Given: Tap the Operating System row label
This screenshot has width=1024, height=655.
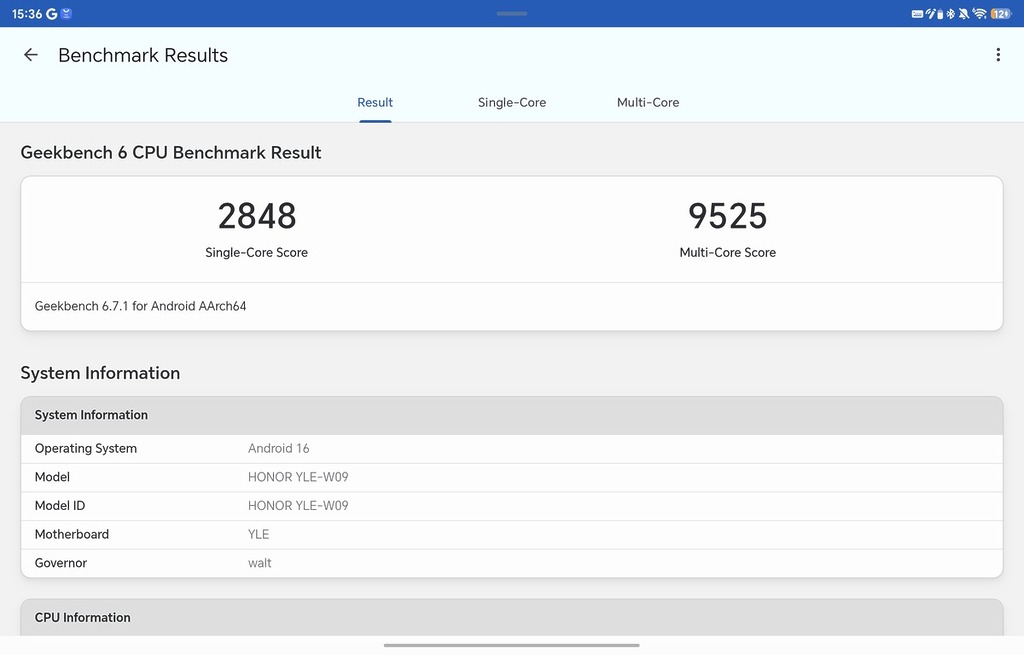Looking at the screenshot, I should coord(86,449).
